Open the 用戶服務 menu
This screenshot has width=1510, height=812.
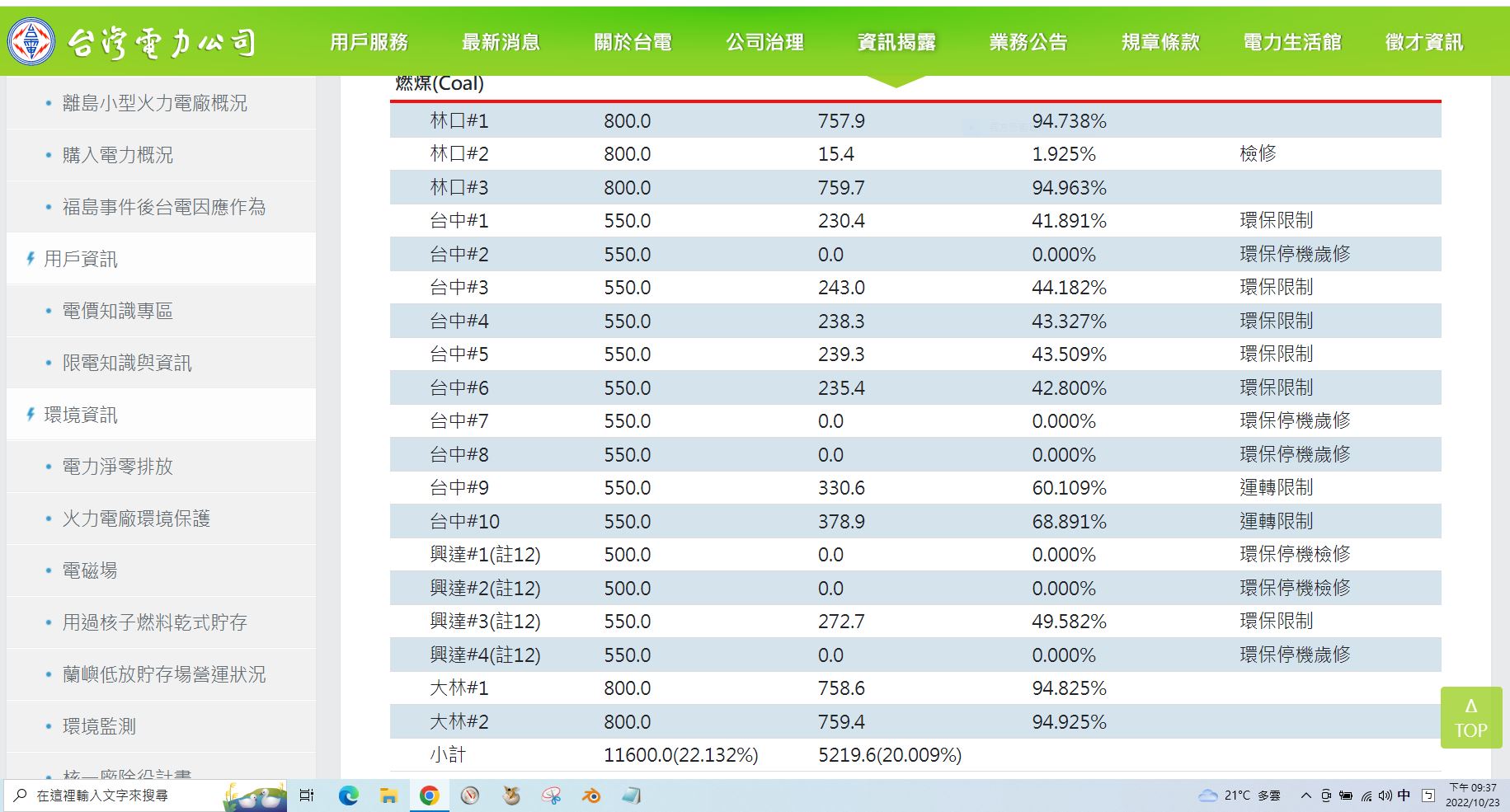(369, 42)
